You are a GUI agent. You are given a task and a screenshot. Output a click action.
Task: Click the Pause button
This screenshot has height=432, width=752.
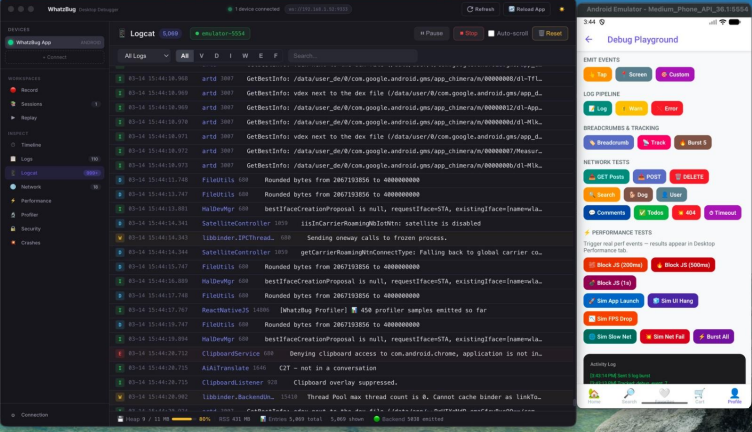click(431, 34)
